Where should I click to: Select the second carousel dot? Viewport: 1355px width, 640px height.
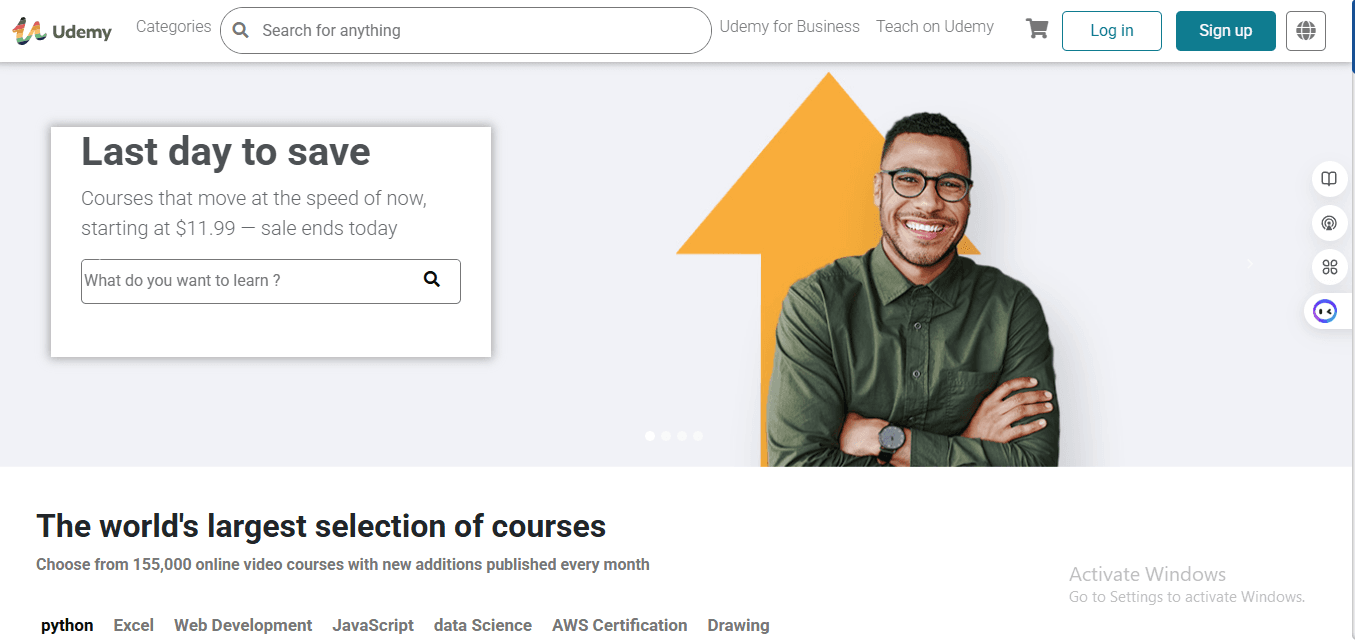coord(665,436)
